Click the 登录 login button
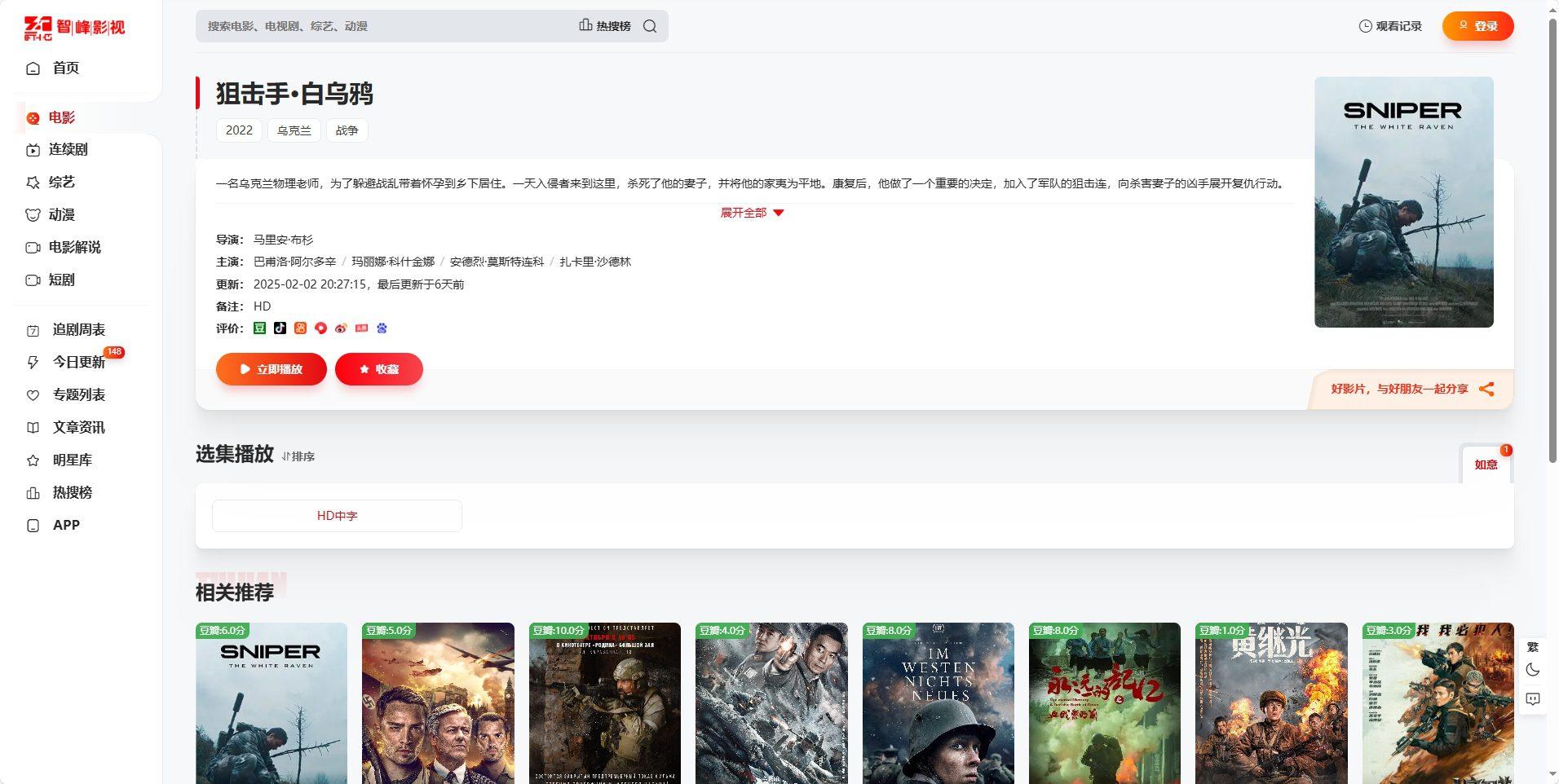The width and height of the screenshot is (1559, 784). click(x=1477, y=25)
